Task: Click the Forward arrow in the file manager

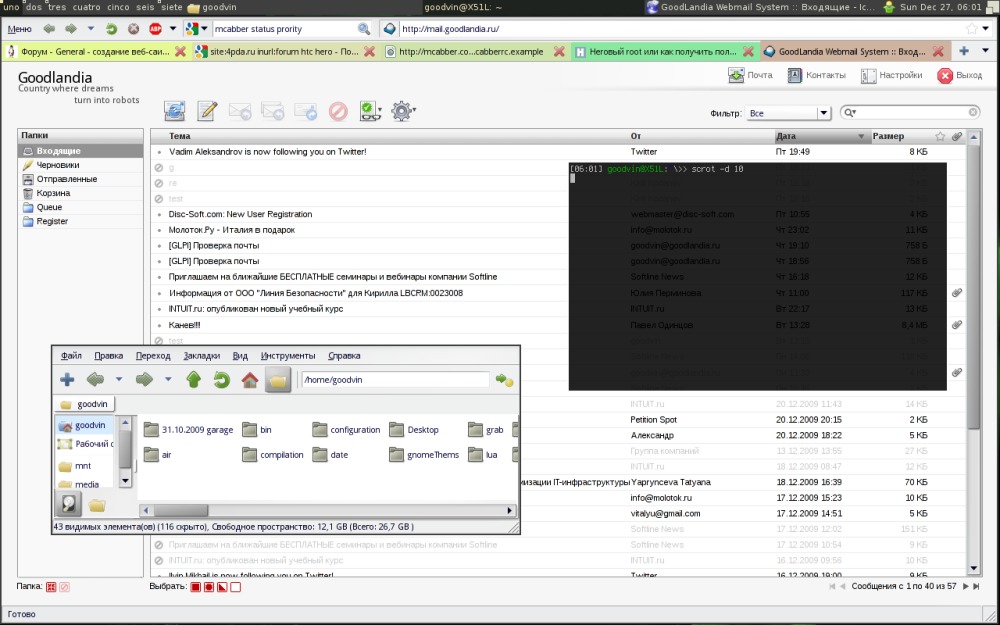Action: click(x=145, y=380)
